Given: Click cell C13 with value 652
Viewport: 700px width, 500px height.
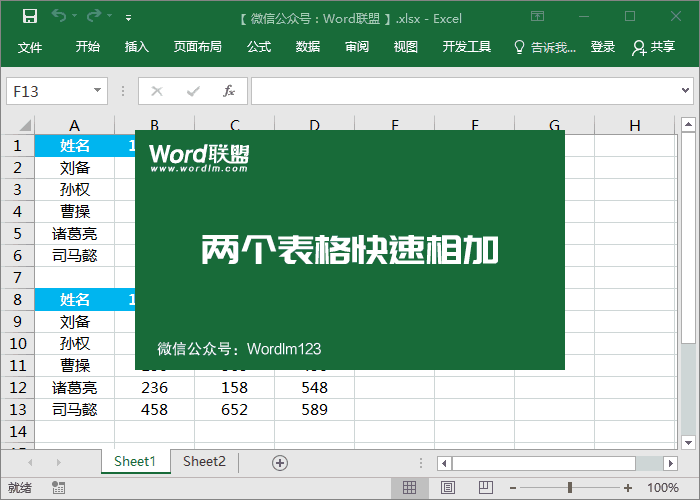Looking at the screenshot, I should 234,410.
